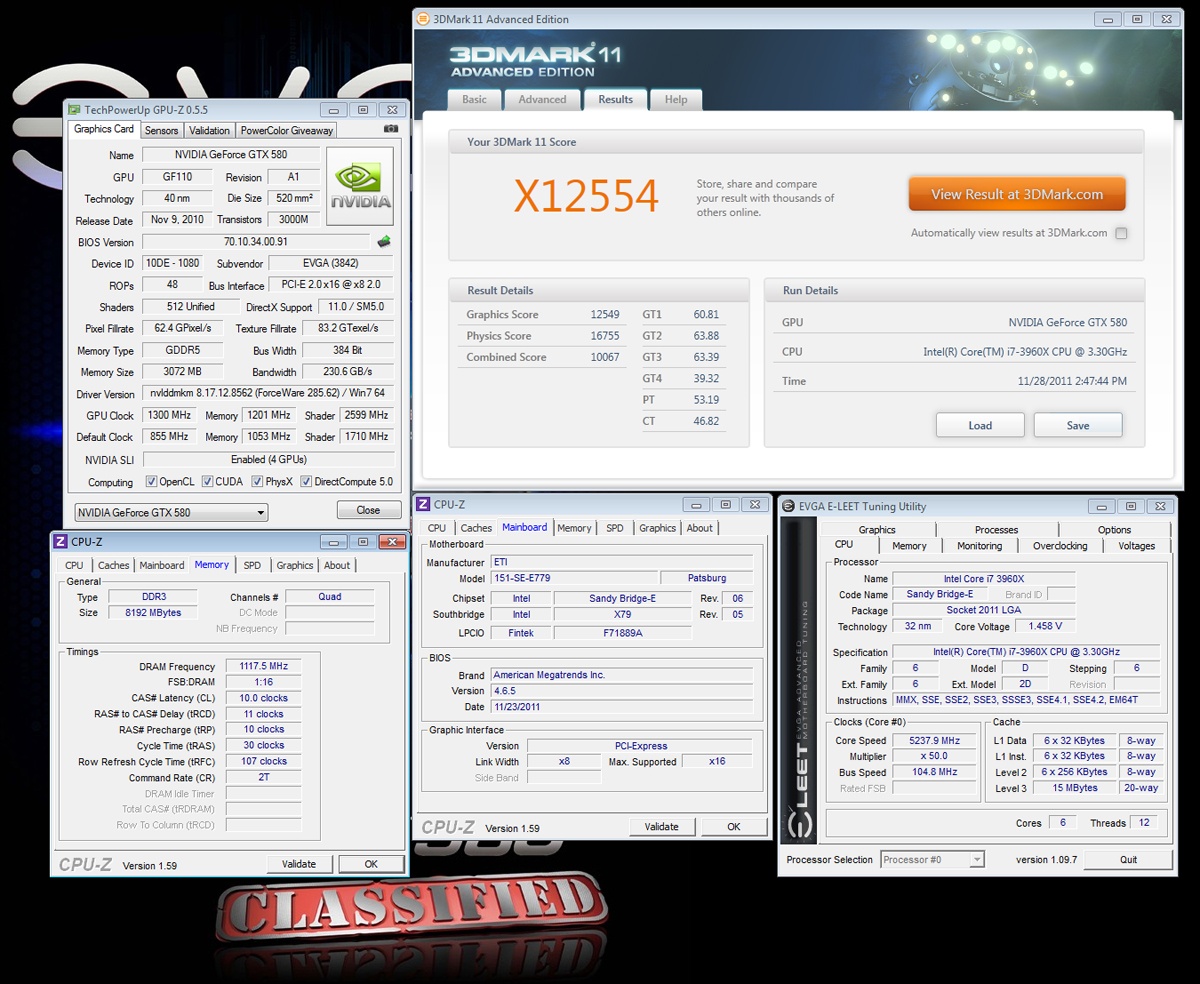Click the Run Details time 11/28/2011 2:47:44 PM
Screen dimensions: 1200x984
tap(1072, 381)
